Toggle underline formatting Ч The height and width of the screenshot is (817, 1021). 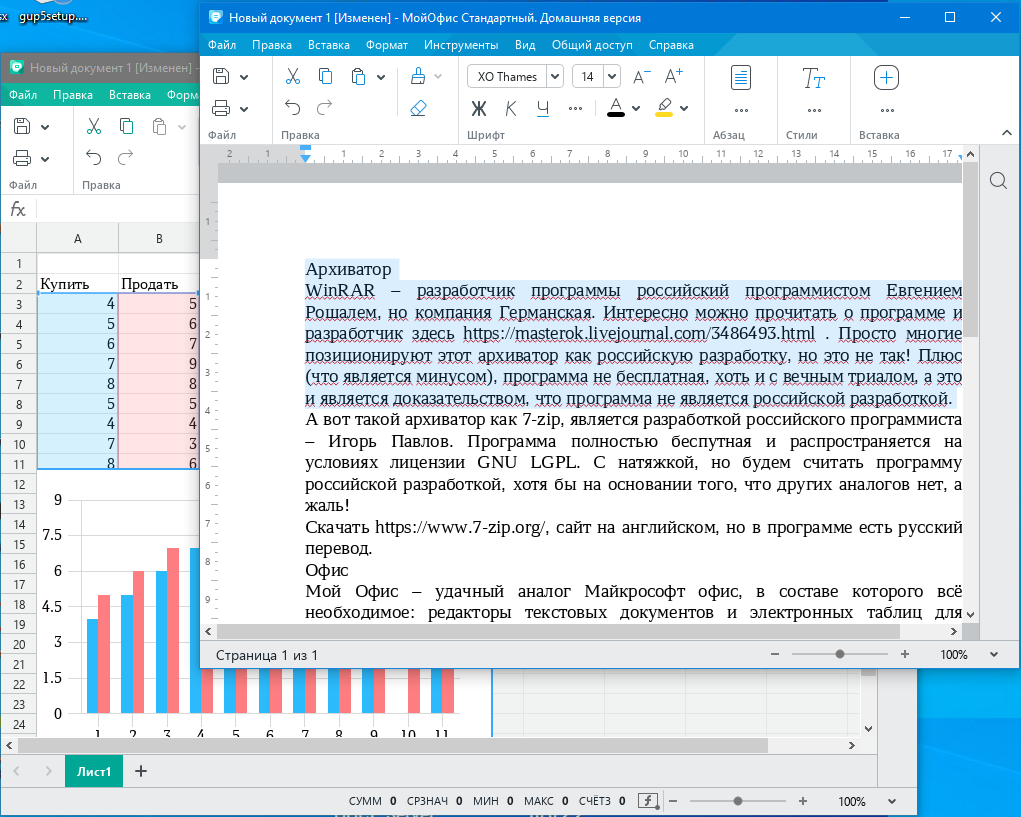pos(542,109)
